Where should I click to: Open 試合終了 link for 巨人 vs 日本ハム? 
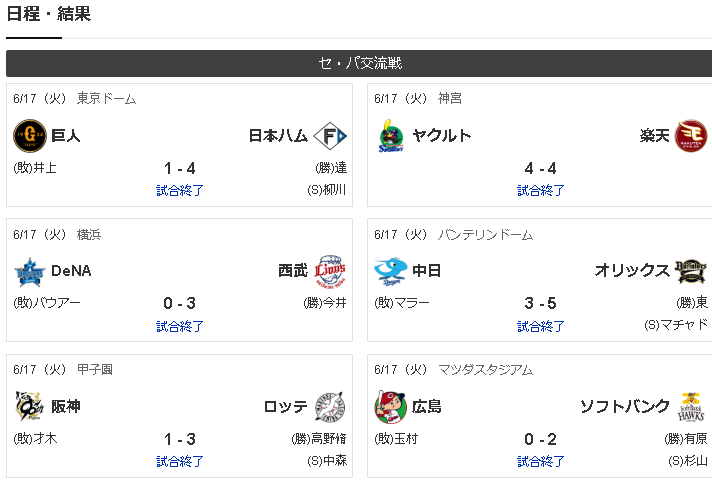180,190
